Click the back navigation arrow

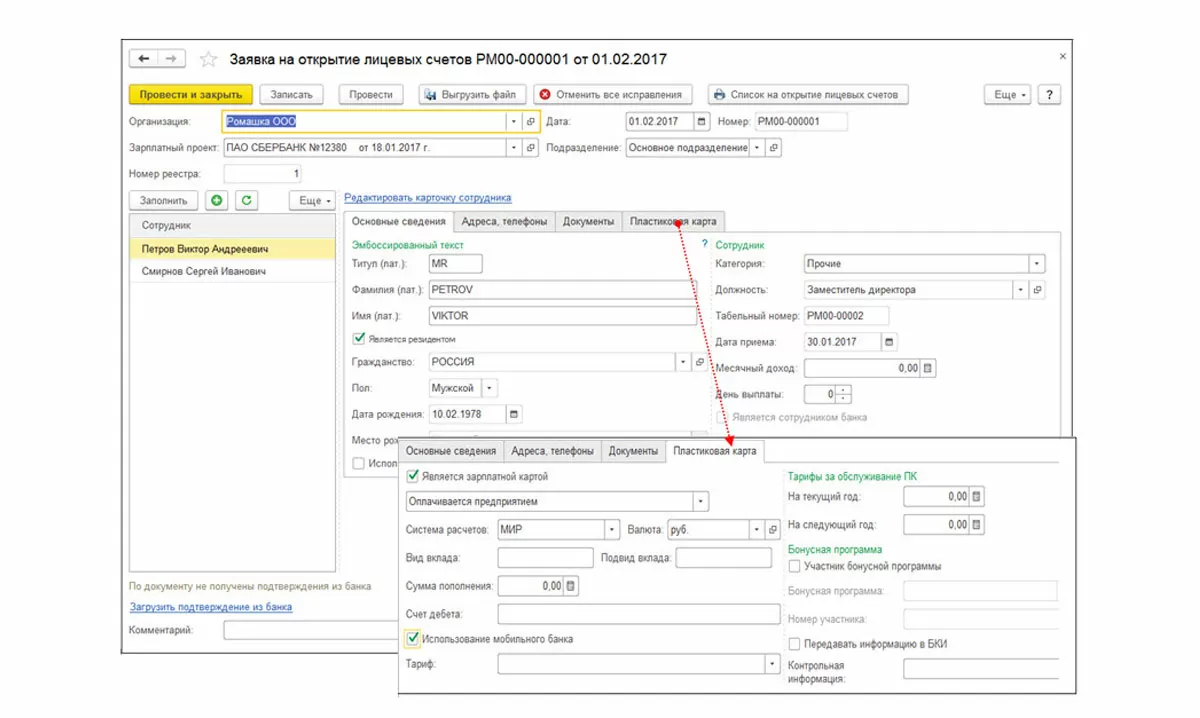145,59
